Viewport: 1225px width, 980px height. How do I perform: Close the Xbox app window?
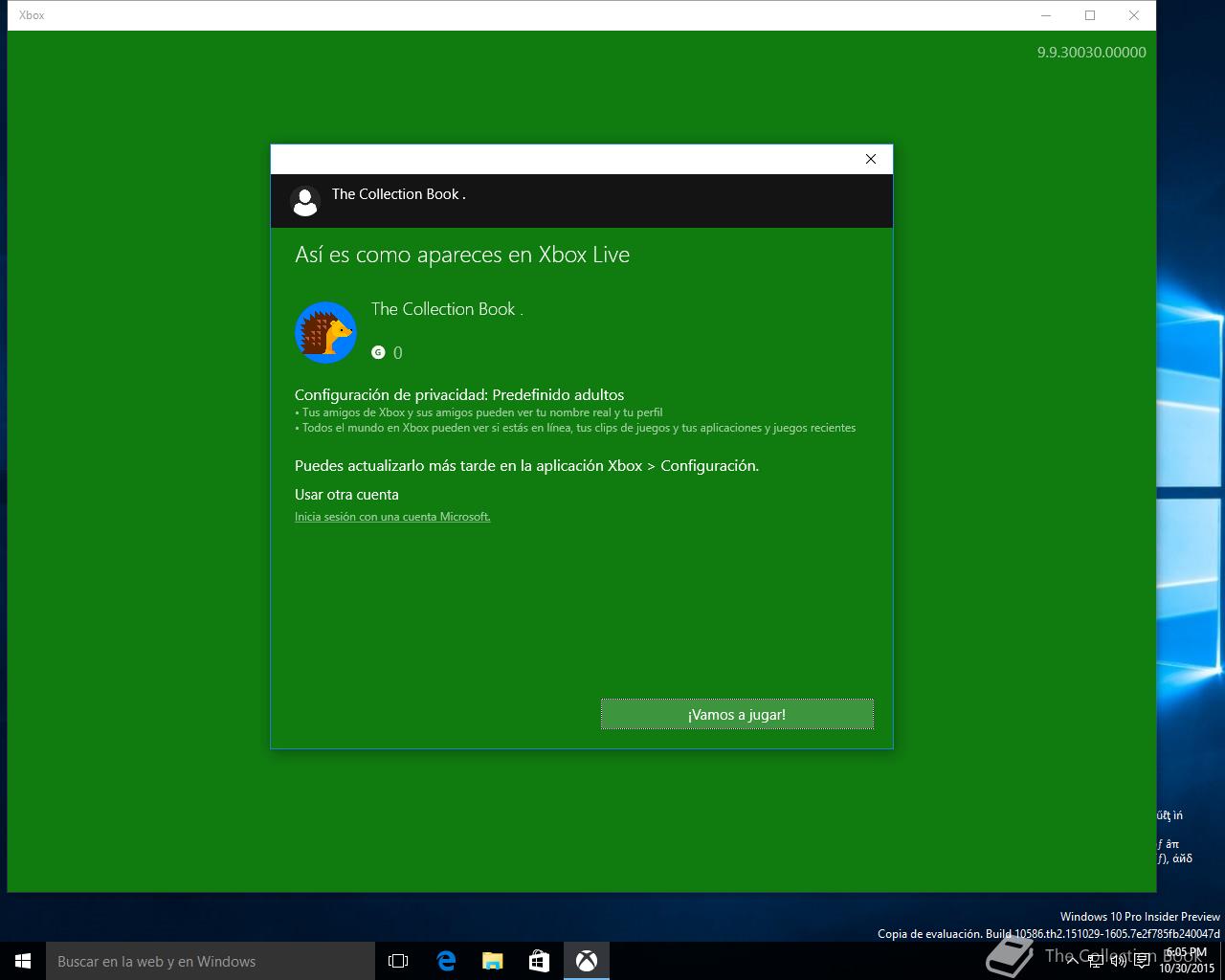pos(1133,15)
